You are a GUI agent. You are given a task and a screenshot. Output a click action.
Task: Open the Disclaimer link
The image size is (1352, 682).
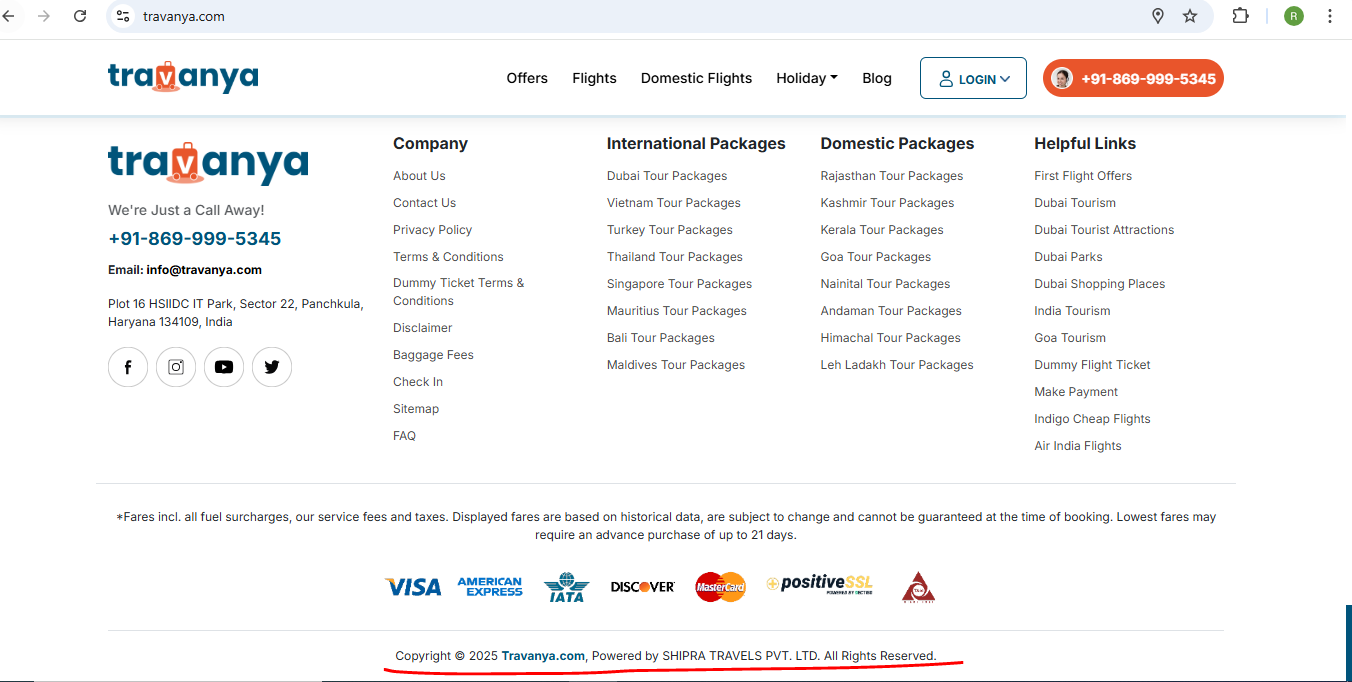click(x=422, y=328)
